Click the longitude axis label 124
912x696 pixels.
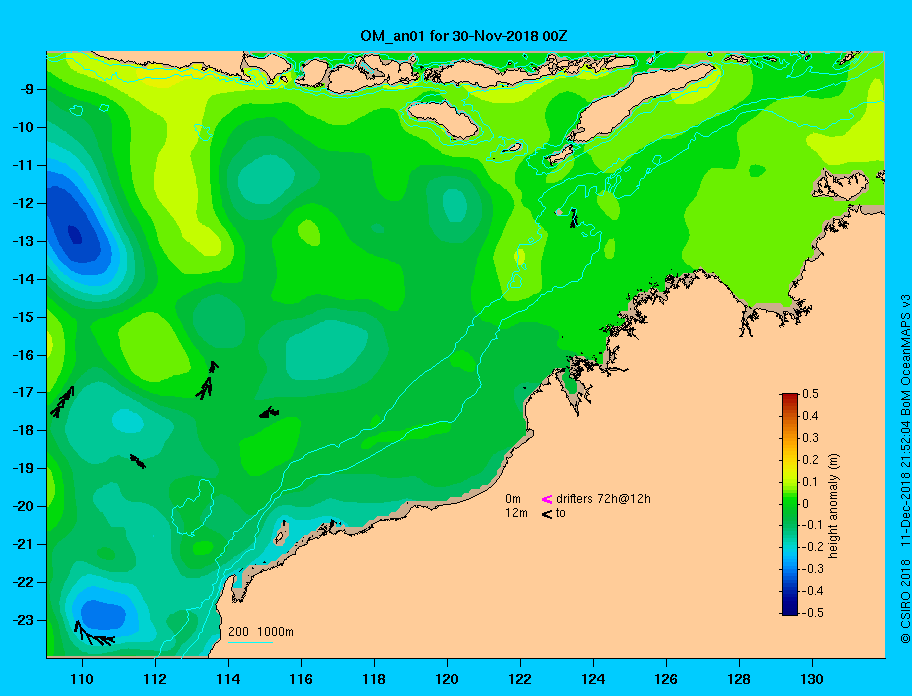point(593,679)
